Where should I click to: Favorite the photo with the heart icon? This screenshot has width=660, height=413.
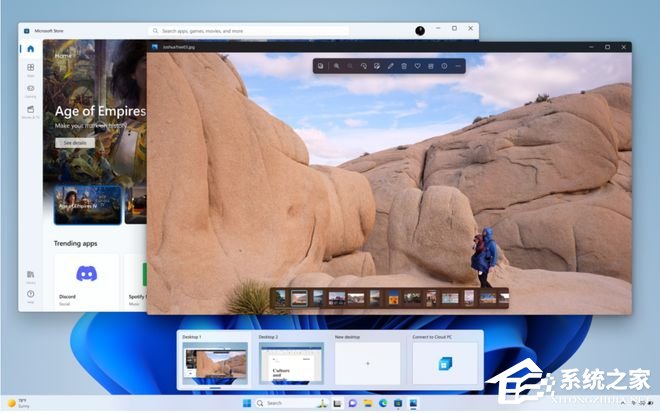pyautogui.click(x=417, y=66)
